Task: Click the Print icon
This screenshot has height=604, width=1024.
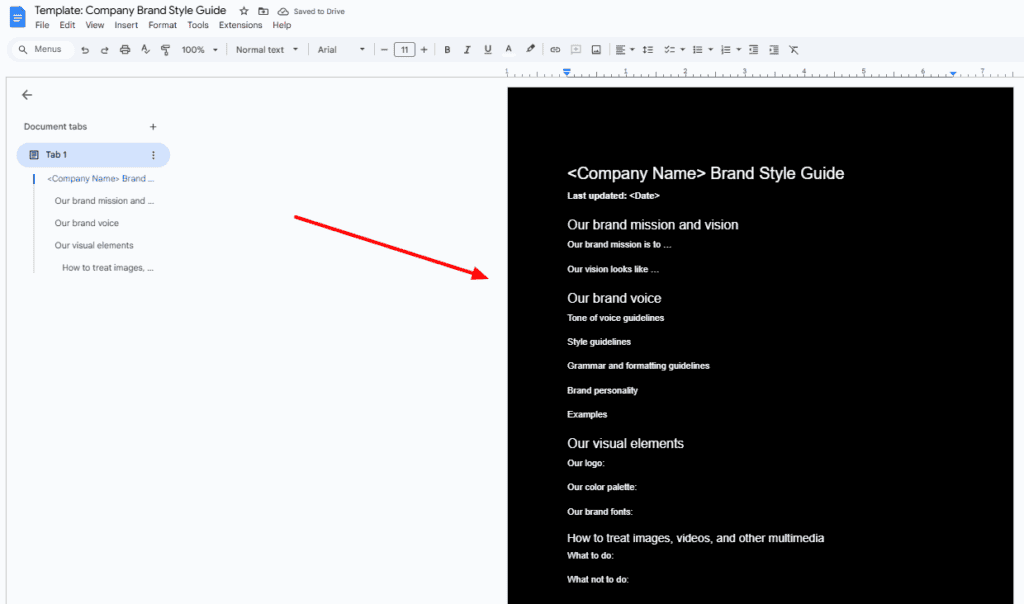Action: [124, 49]
